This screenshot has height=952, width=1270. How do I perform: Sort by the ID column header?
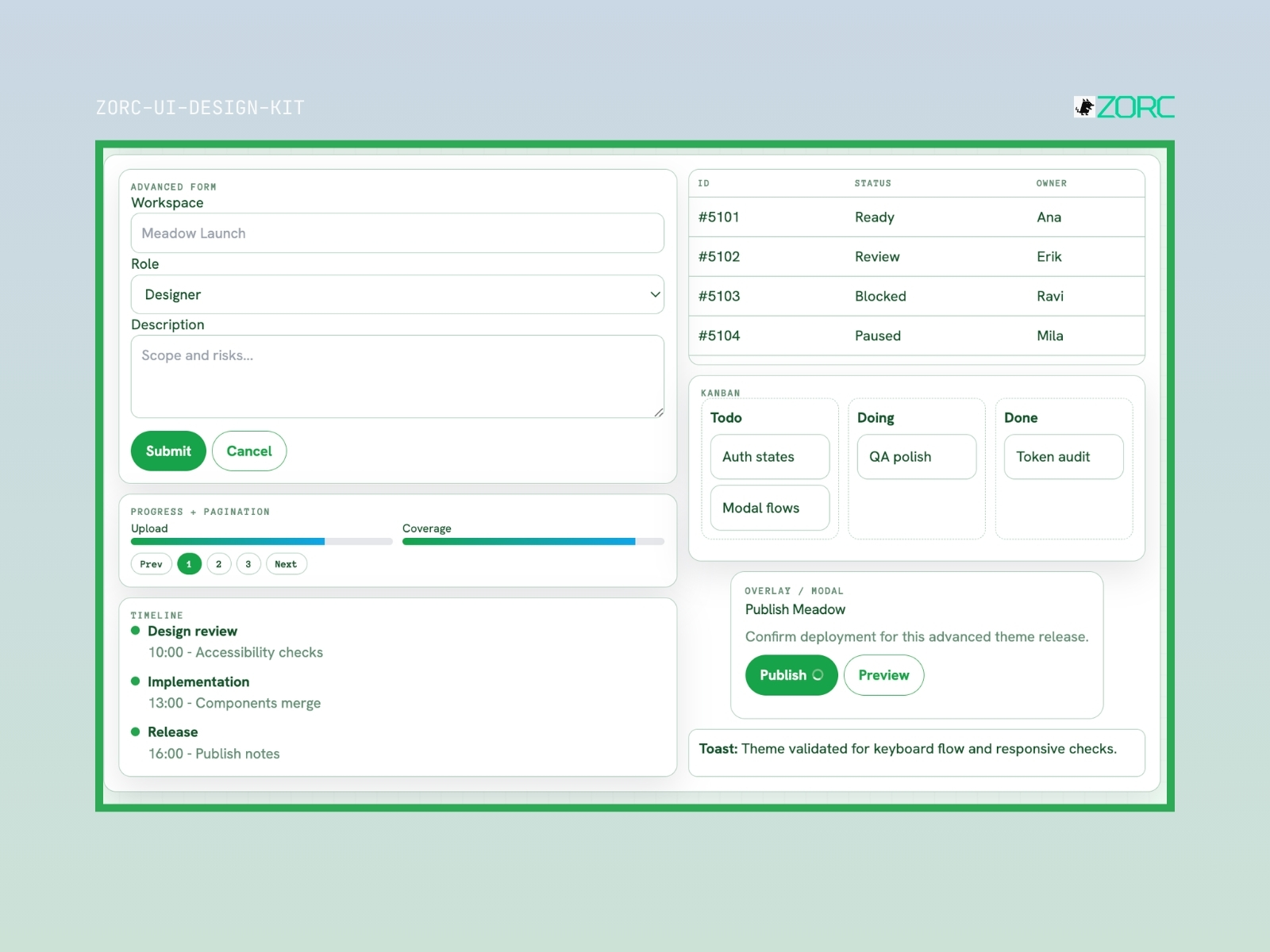(703, 183)
